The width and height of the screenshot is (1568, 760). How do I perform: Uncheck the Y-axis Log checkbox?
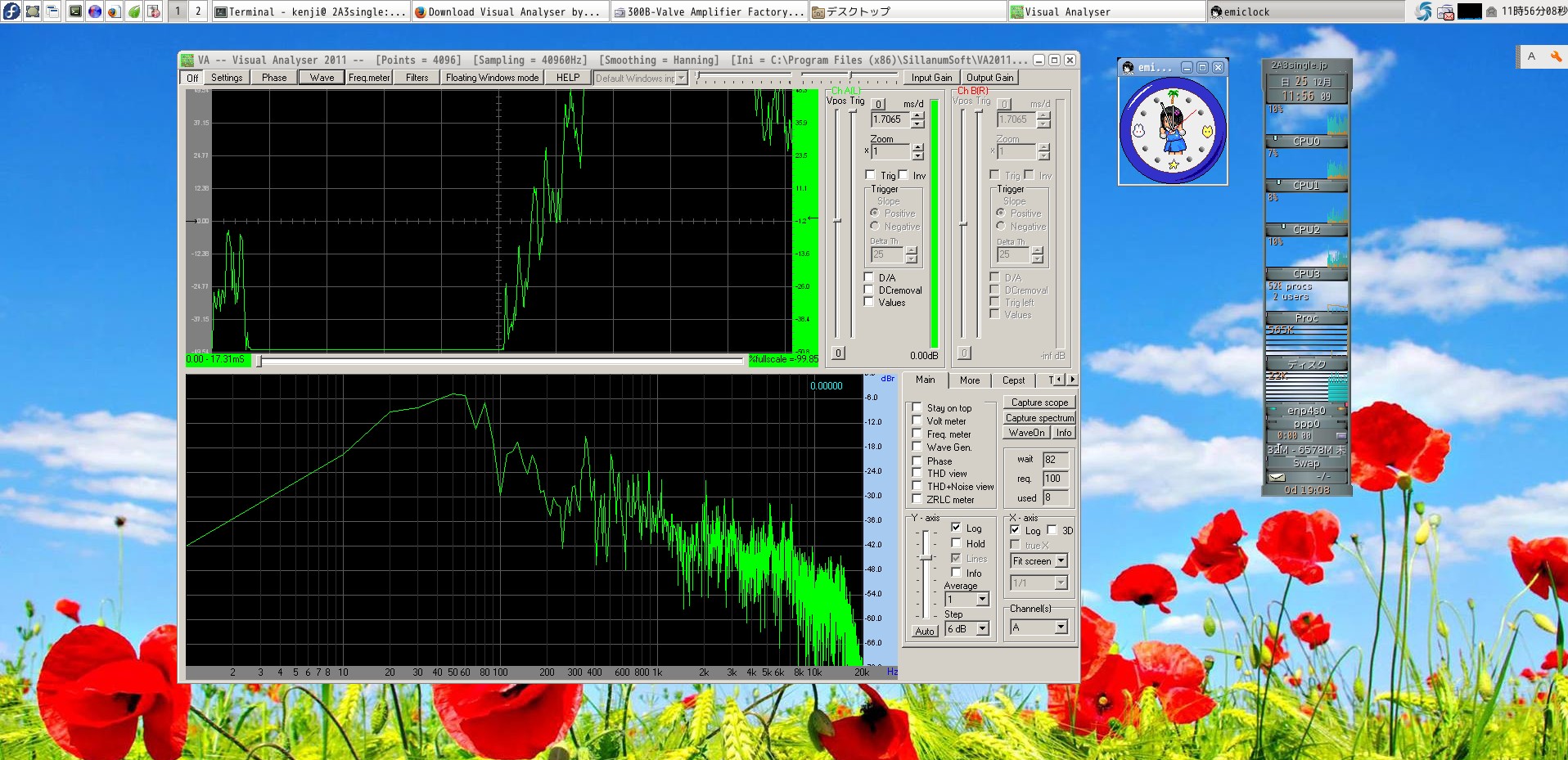956,528
